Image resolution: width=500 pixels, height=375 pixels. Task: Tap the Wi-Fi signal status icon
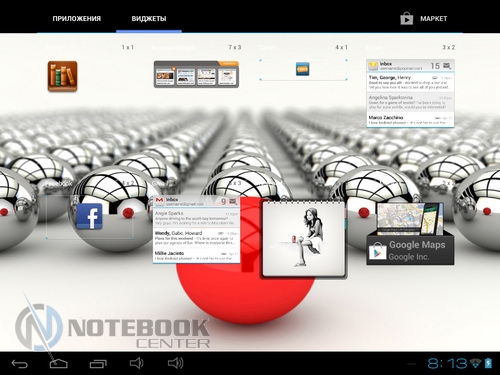pyautogui.click(x=476, y=363)
